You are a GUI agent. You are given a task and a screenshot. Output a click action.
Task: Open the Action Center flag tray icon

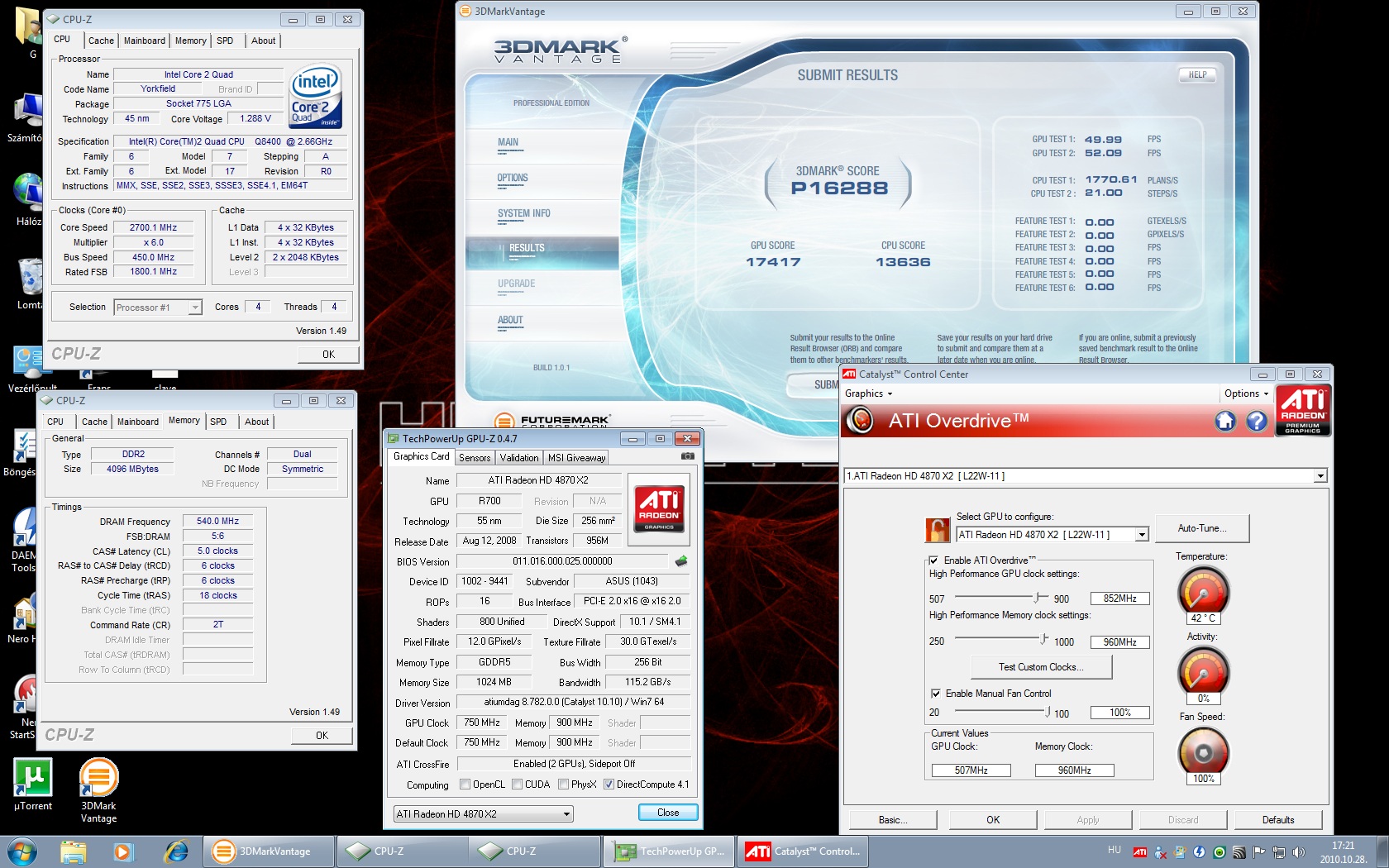click(x=1259, y=851)
